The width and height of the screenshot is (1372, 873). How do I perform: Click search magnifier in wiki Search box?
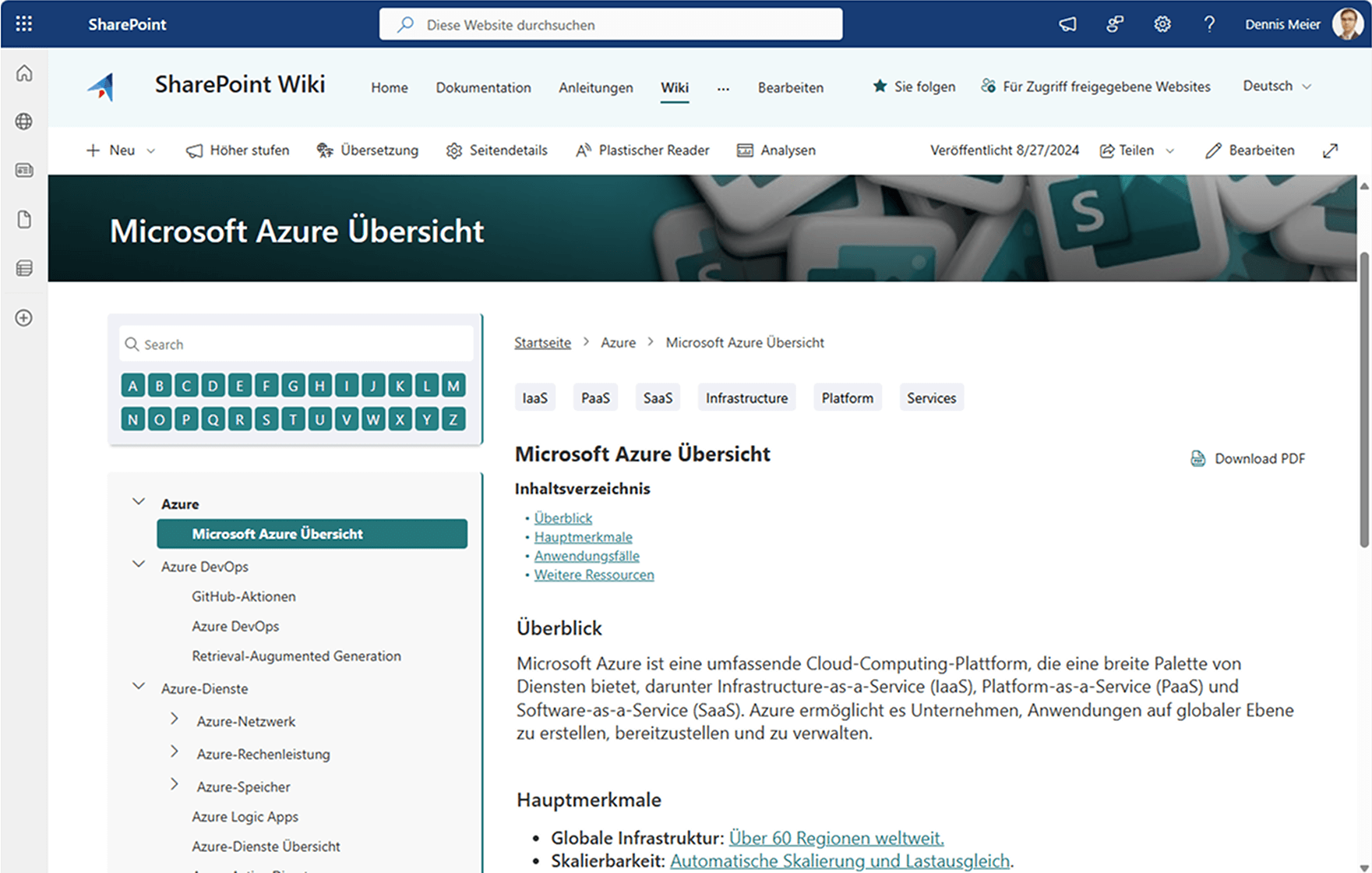pos(132,345)
